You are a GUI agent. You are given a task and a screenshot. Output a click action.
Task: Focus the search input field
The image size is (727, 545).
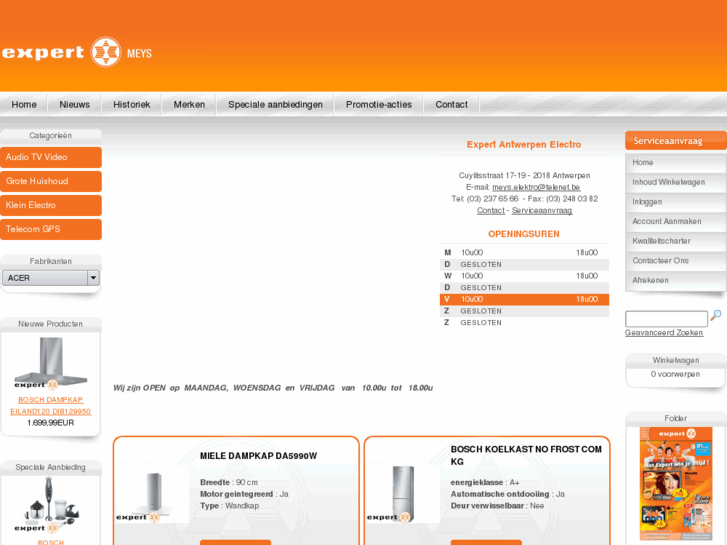[x=666, y=319]
